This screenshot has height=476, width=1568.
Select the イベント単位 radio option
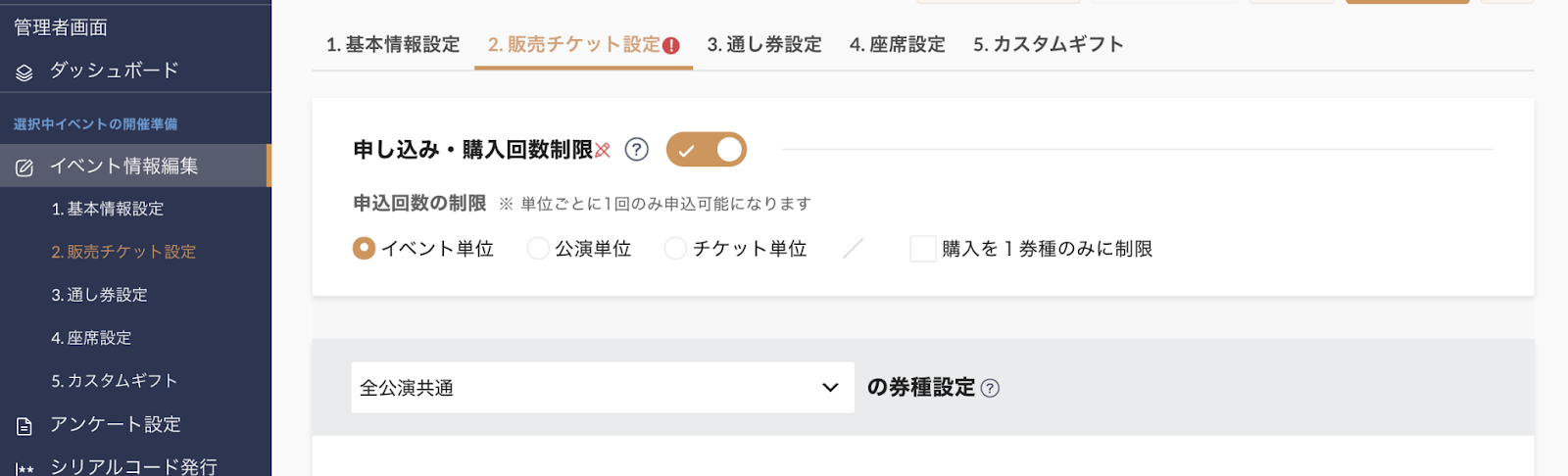(x=364, y=249)
